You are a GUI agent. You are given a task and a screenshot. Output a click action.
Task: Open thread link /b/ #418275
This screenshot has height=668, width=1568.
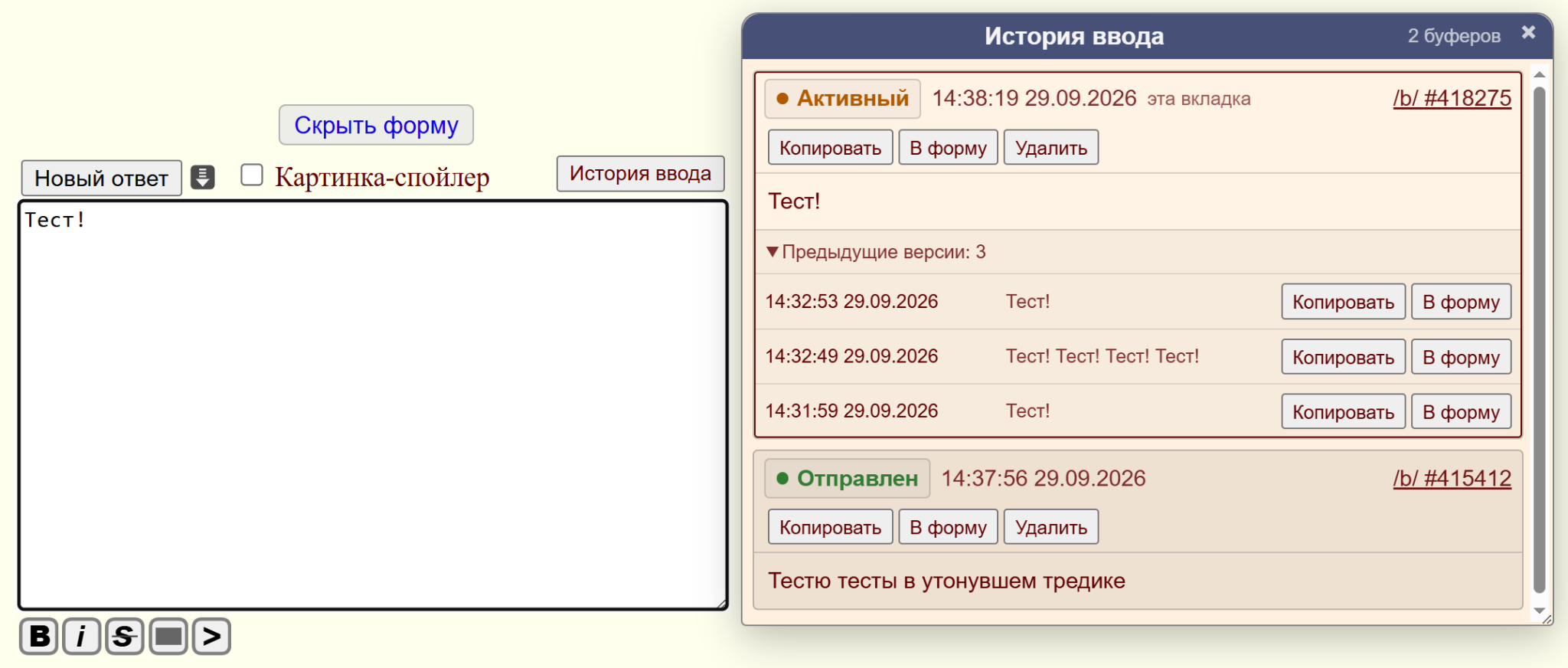[1452, 99]
